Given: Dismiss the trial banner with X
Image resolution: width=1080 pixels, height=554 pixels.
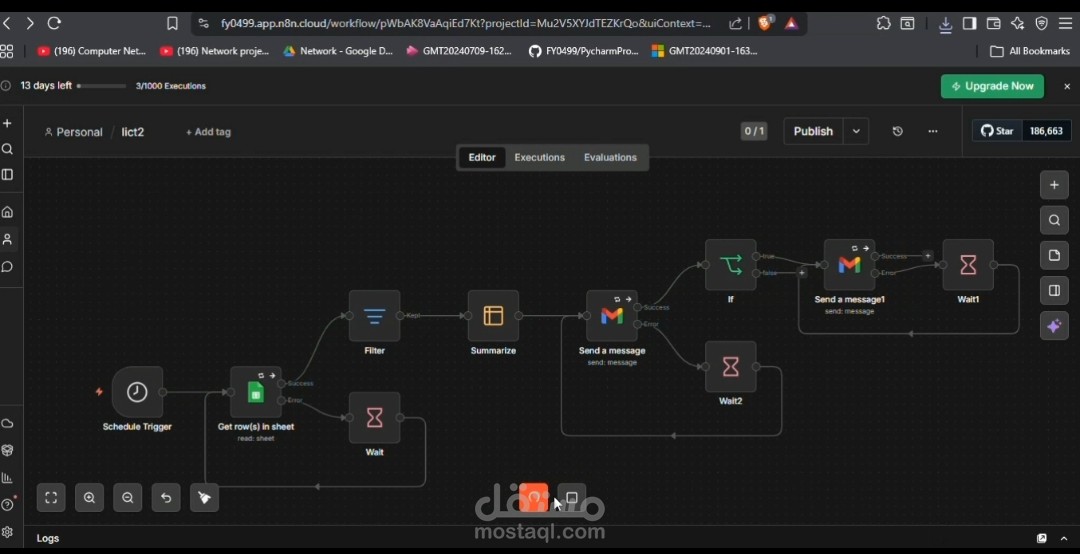Looking at the screenshot, I should tap(1067, 86).
